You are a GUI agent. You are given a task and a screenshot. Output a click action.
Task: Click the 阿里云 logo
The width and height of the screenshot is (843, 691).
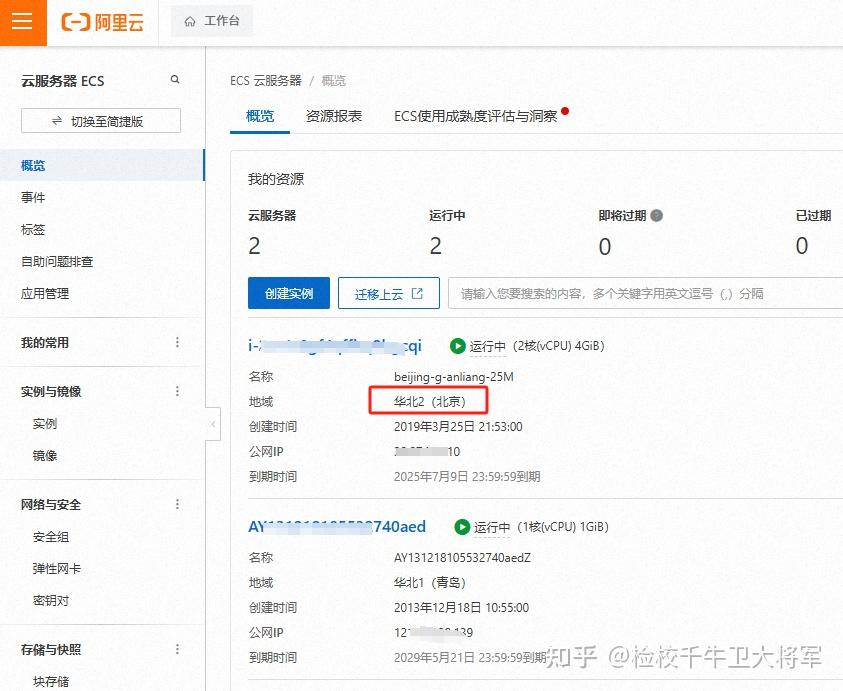101,22
